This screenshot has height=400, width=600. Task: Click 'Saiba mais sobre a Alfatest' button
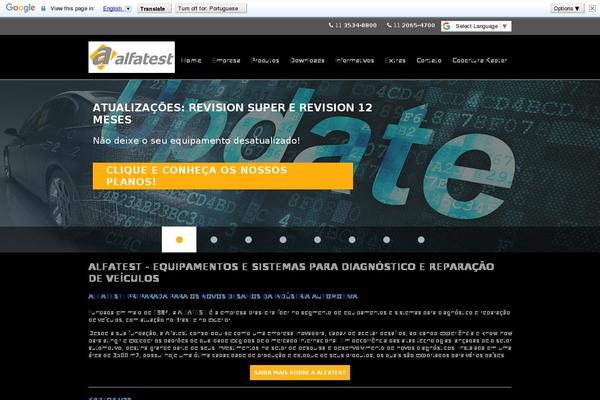300,372
